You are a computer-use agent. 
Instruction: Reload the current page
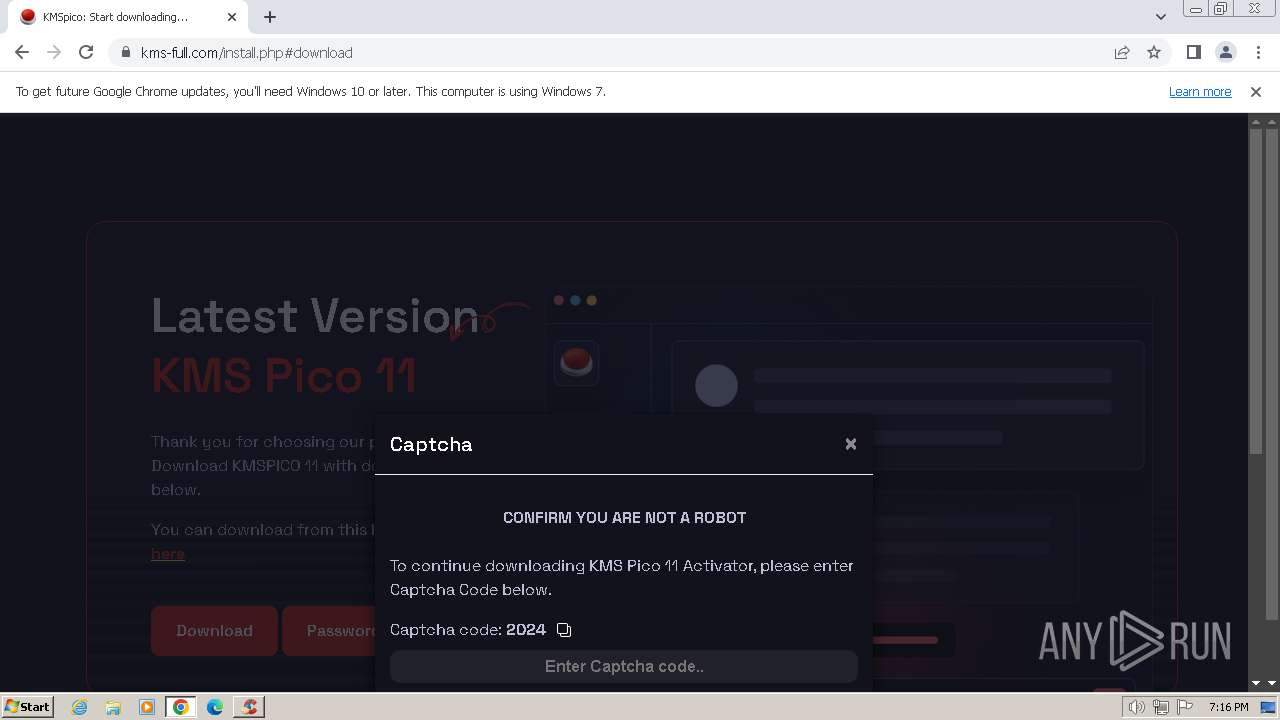pyautogui.click(x=86, y=52)
